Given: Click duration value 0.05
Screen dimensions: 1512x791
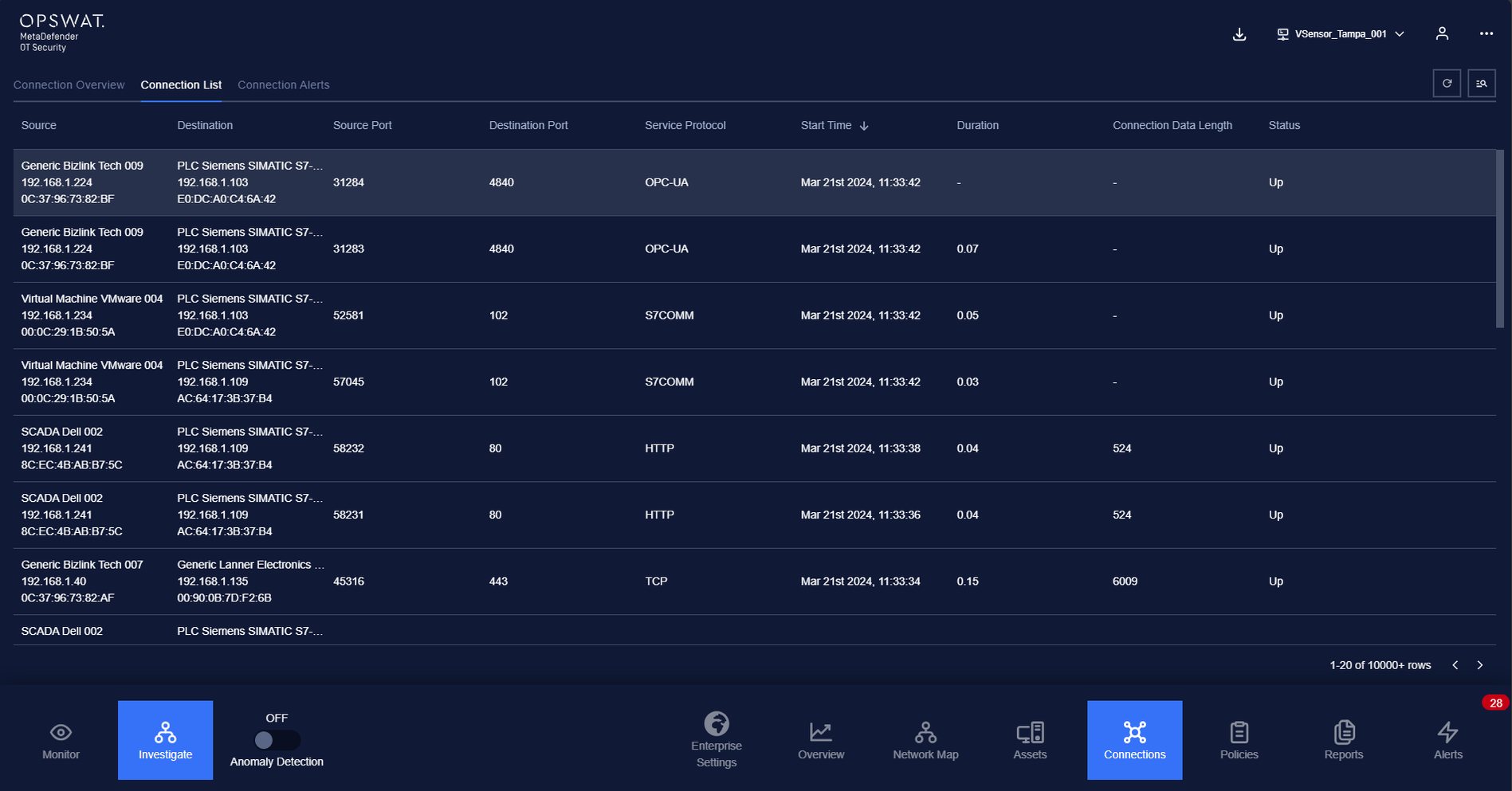Looking at the screenshot, I should click(x=968, y=315).
